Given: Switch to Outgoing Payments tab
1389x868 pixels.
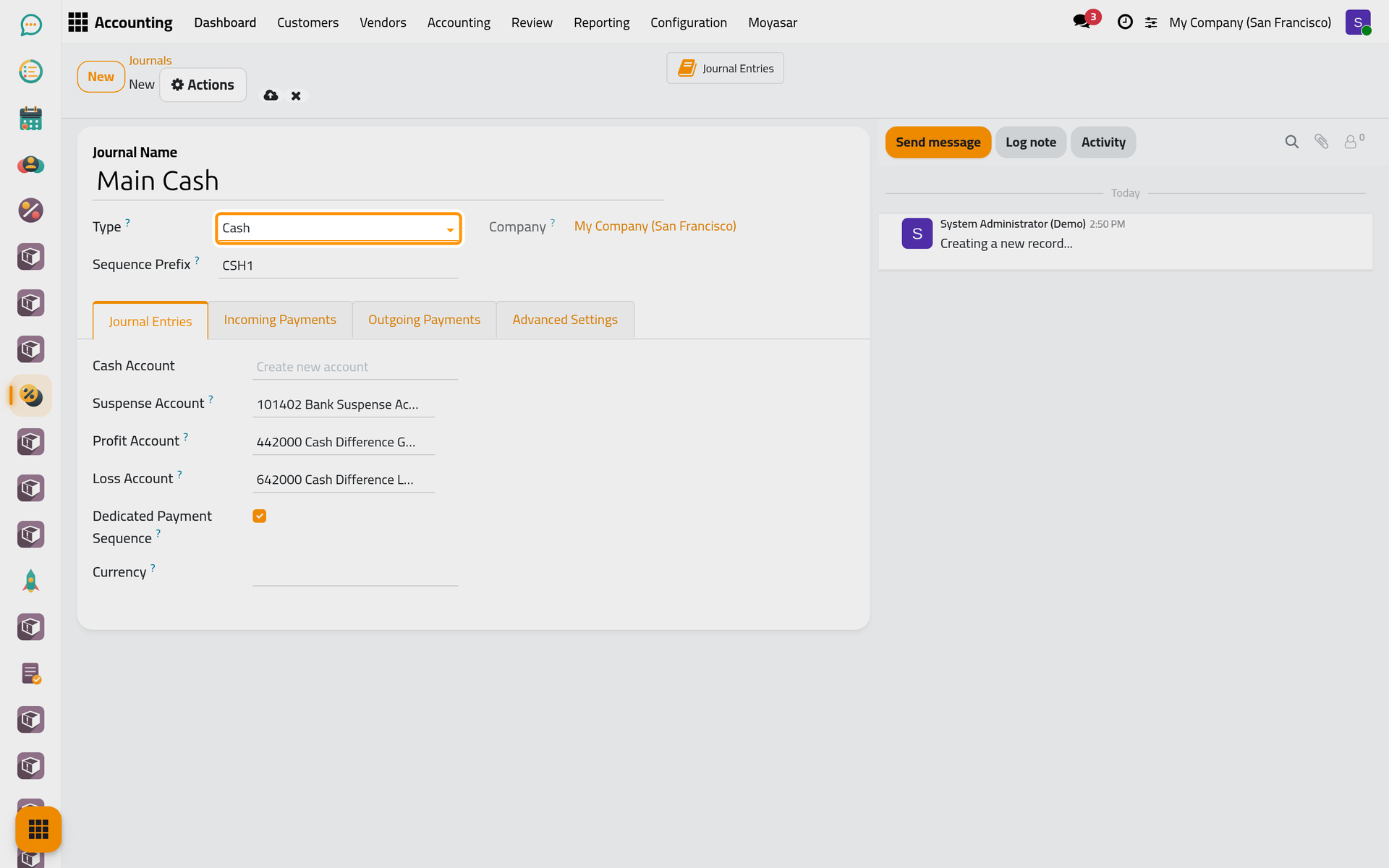Looking at the screenshot, I should tap(424, 320).
